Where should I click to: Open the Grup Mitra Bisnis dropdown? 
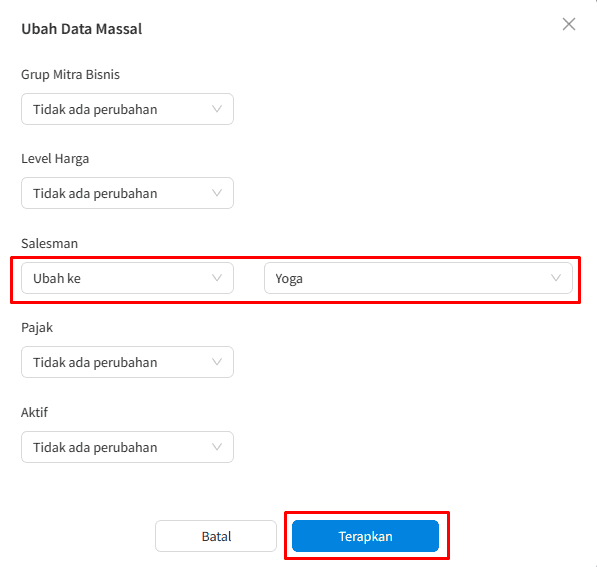pyautogui.click(x=127, y=109)
